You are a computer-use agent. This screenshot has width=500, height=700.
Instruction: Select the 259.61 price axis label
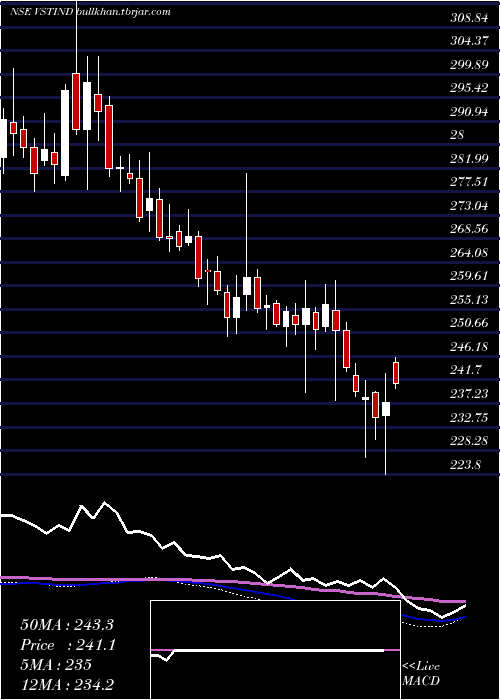[x=469, y=276]
